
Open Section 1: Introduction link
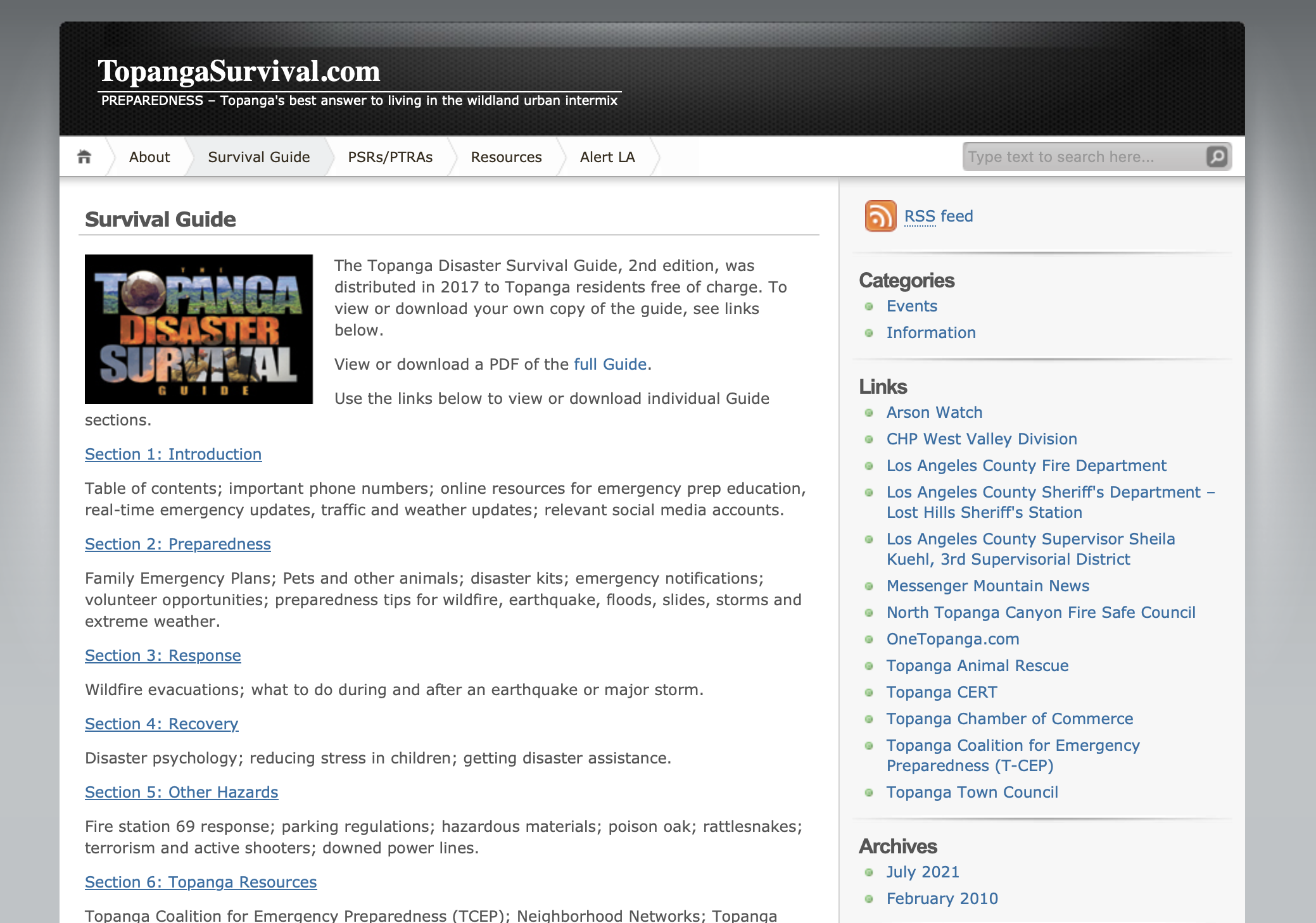173,454
